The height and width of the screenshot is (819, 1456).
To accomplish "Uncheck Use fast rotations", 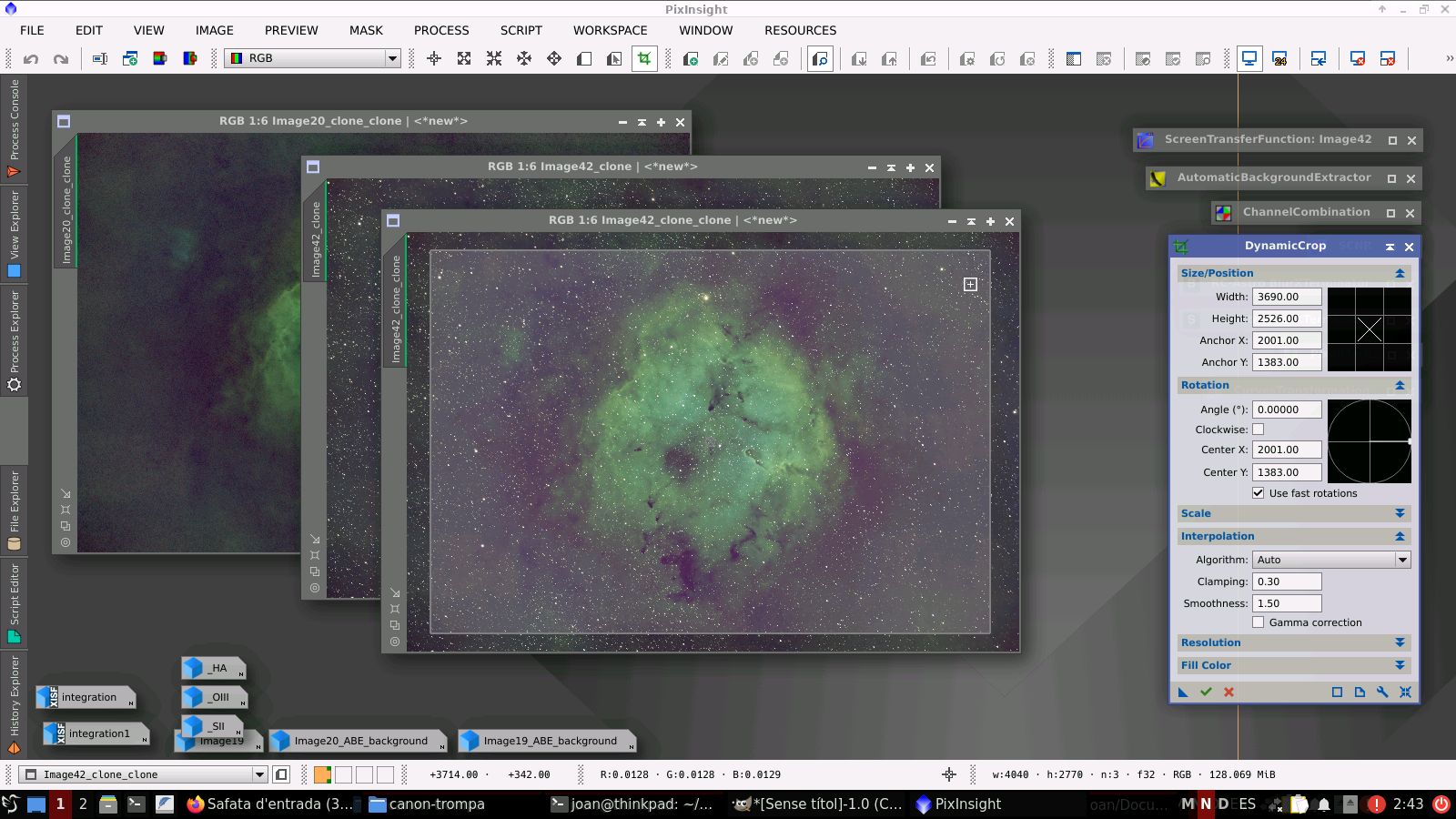I will pyautogui.click(x=1258, y=493).
